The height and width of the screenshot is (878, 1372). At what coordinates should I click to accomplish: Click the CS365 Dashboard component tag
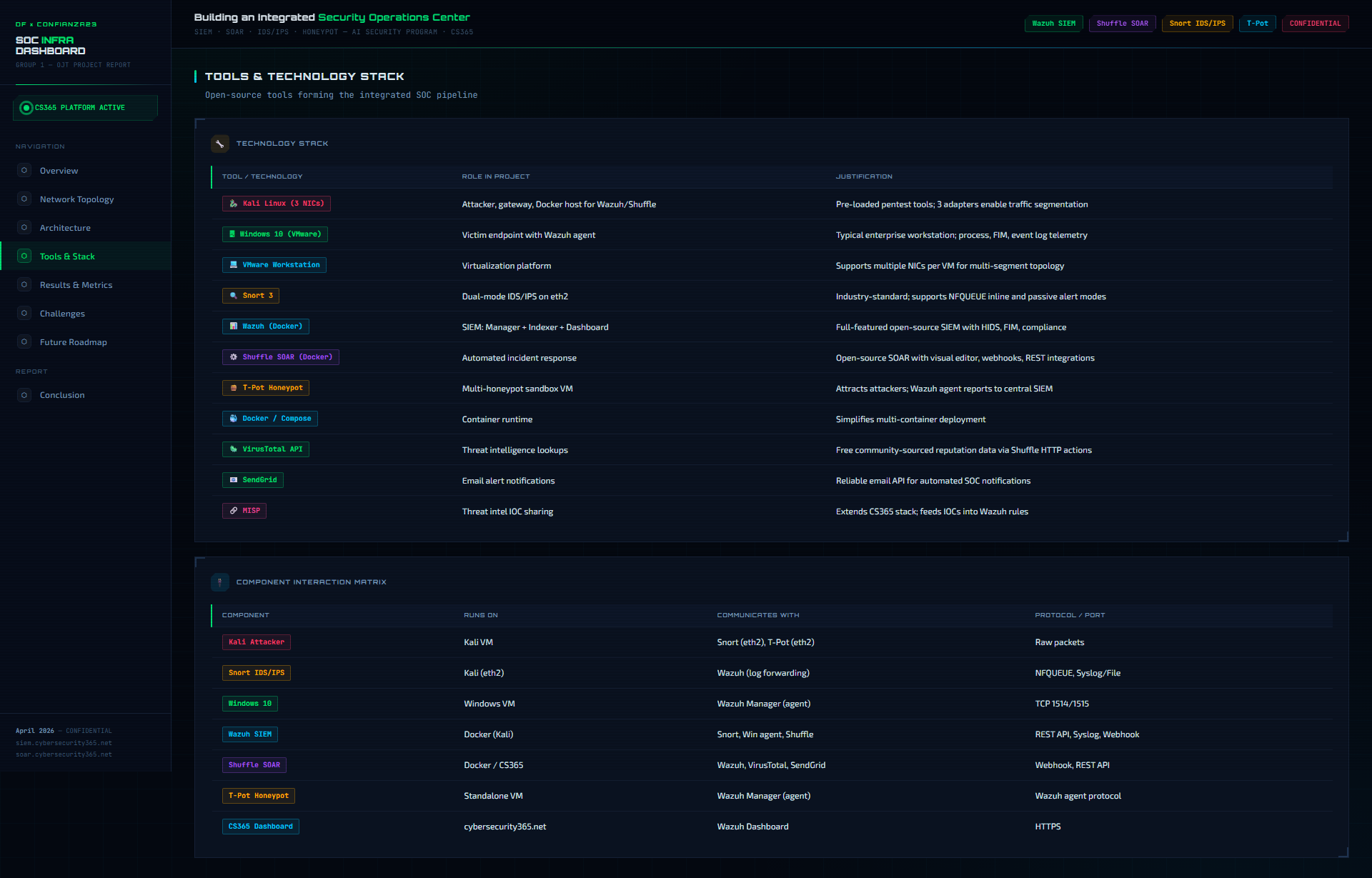point(260,827)
